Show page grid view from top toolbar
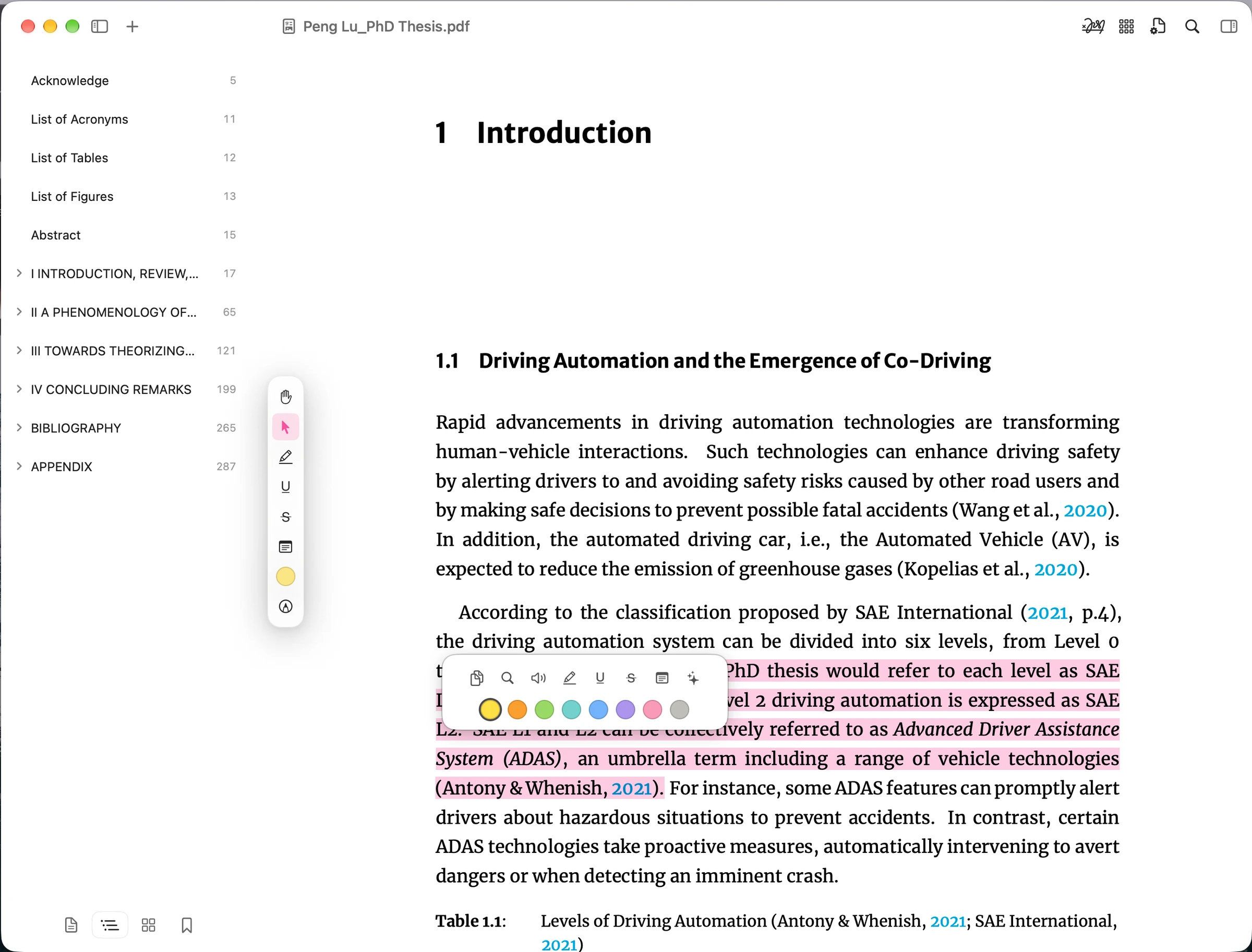1252x952 pixels. pyautogui.click(x=1126, y=26)
